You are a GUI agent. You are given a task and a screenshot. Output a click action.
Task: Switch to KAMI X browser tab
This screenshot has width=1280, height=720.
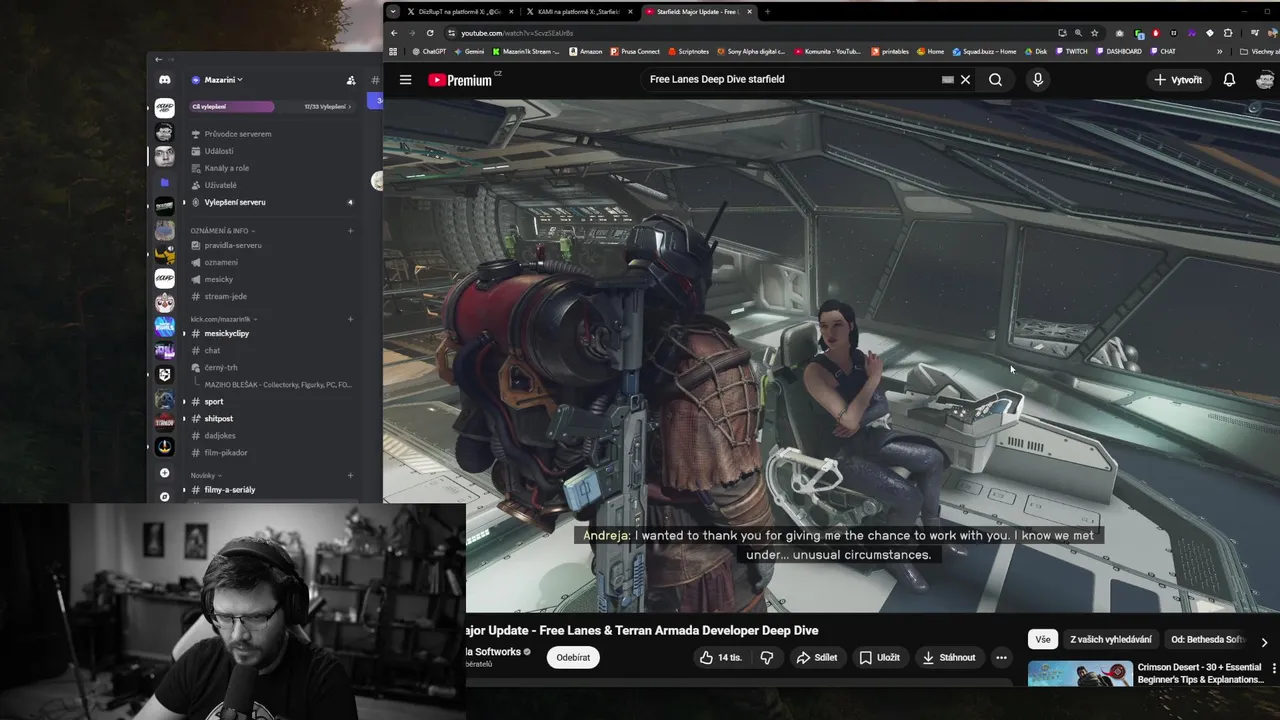point(579,12)
